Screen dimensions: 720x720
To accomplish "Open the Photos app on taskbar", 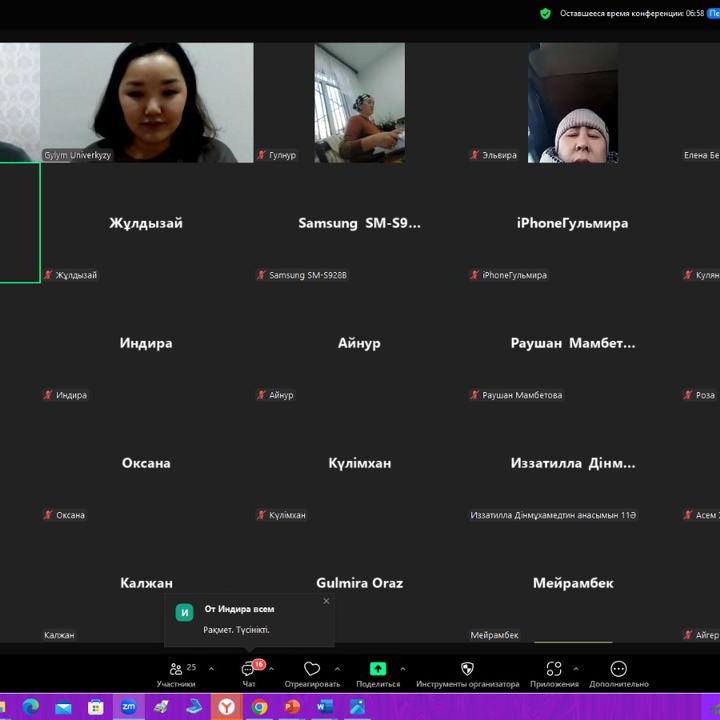I will click(357, 707).
